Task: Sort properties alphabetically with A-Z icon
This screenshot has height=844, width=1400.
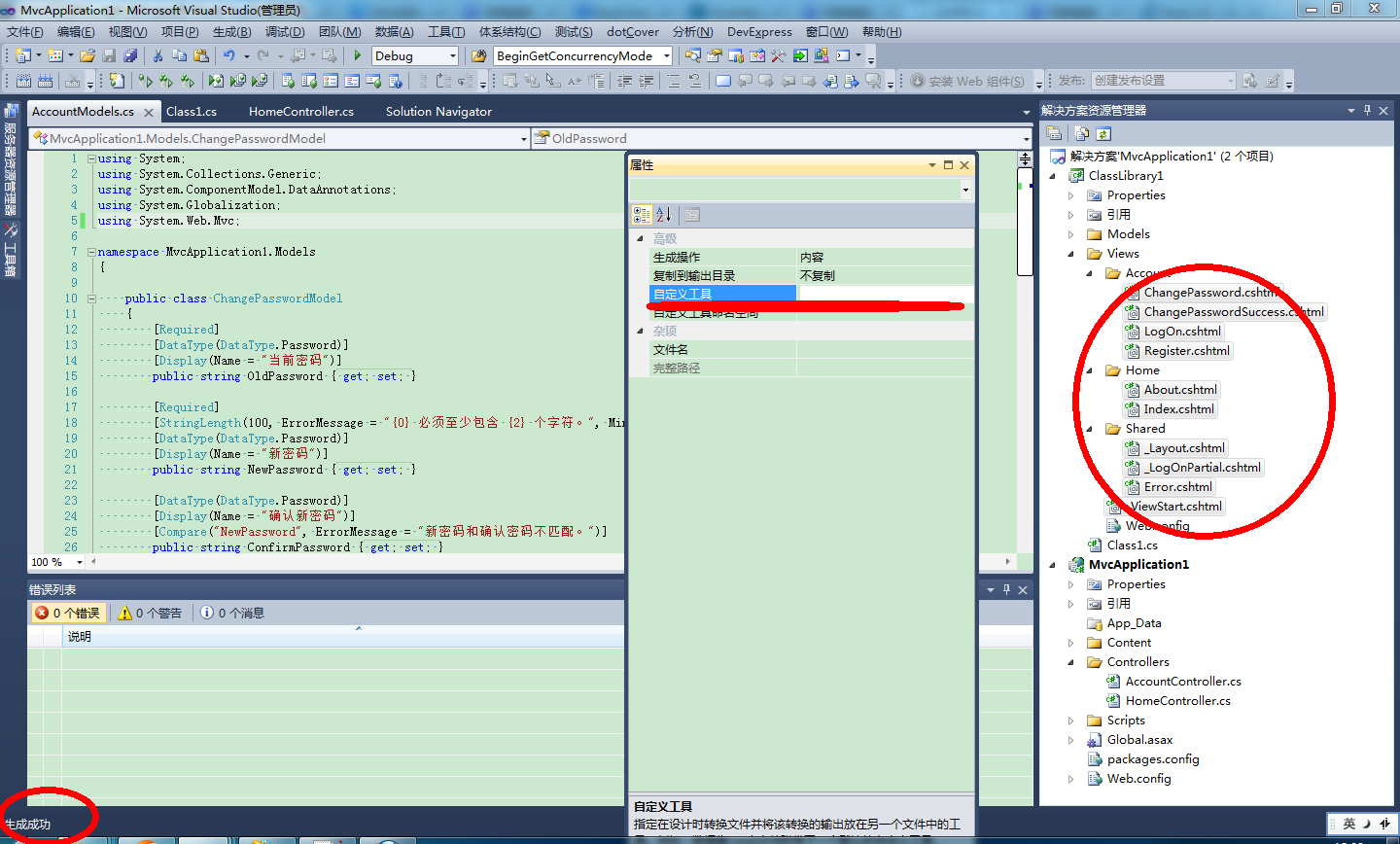Action: 663,214
